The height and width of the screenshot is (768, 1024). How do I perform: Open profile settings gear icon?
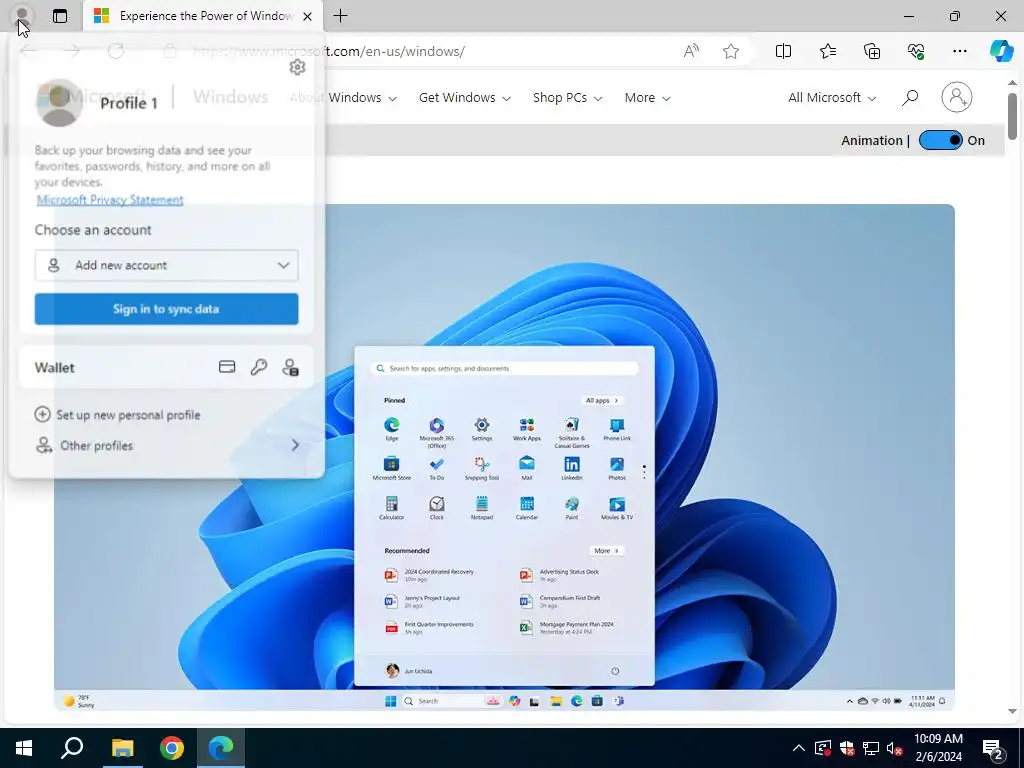297,67
